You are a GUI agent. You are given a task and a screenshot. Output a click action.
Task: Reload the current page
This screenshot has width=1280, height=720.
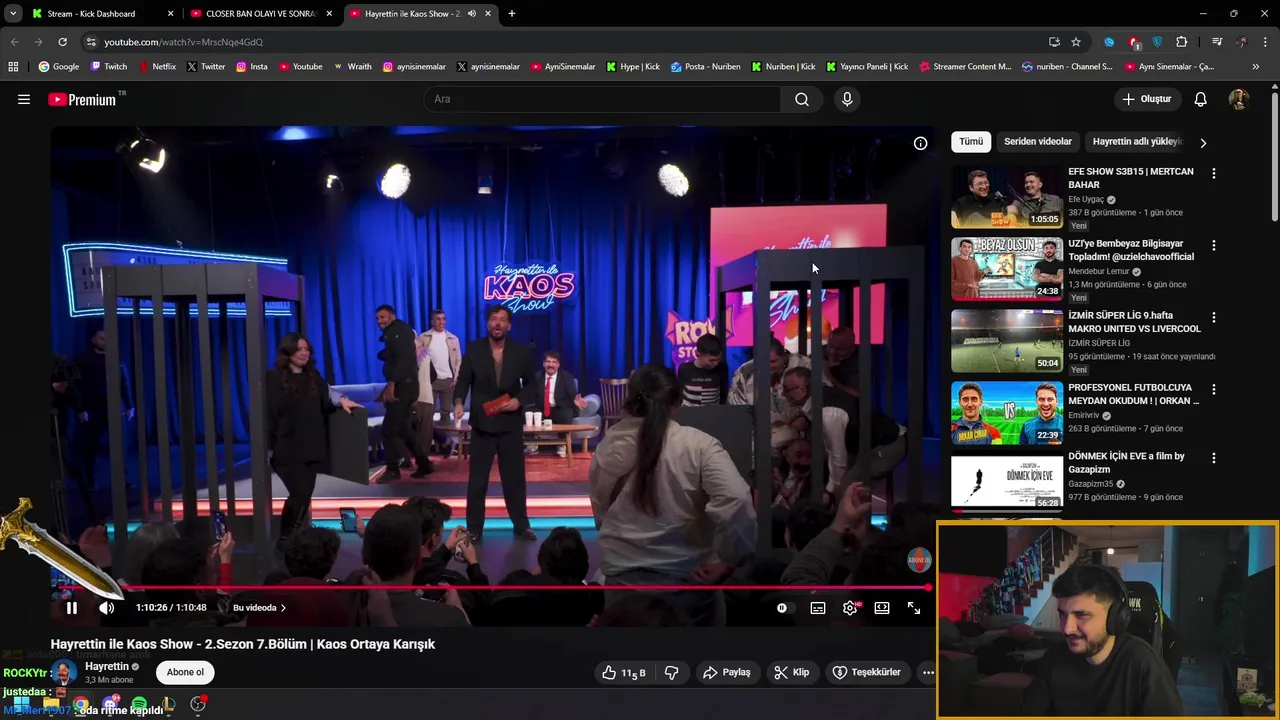(x=62, y=42)
